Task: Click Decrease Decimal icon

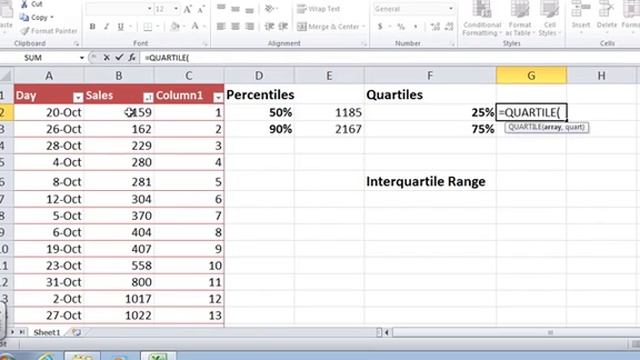Action: point(449,27)
